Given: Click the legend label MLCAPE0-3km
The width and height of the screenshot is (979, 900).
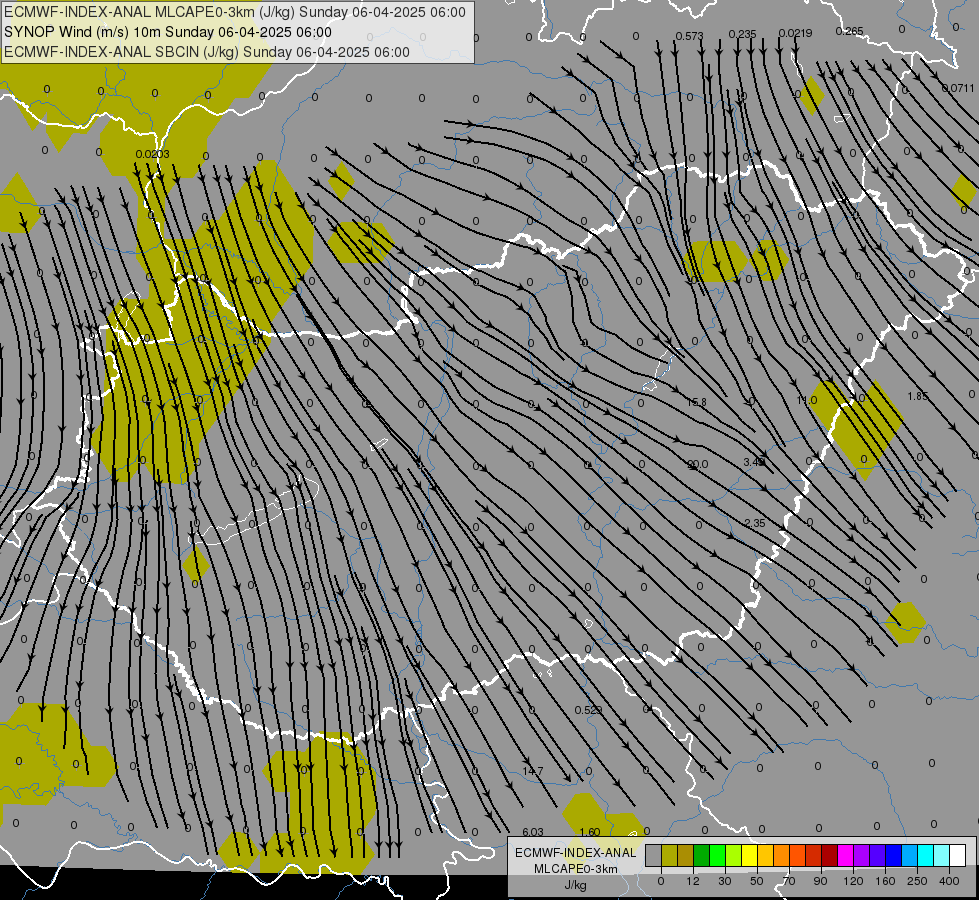Looking at the screenshot, I should point(575,869).
